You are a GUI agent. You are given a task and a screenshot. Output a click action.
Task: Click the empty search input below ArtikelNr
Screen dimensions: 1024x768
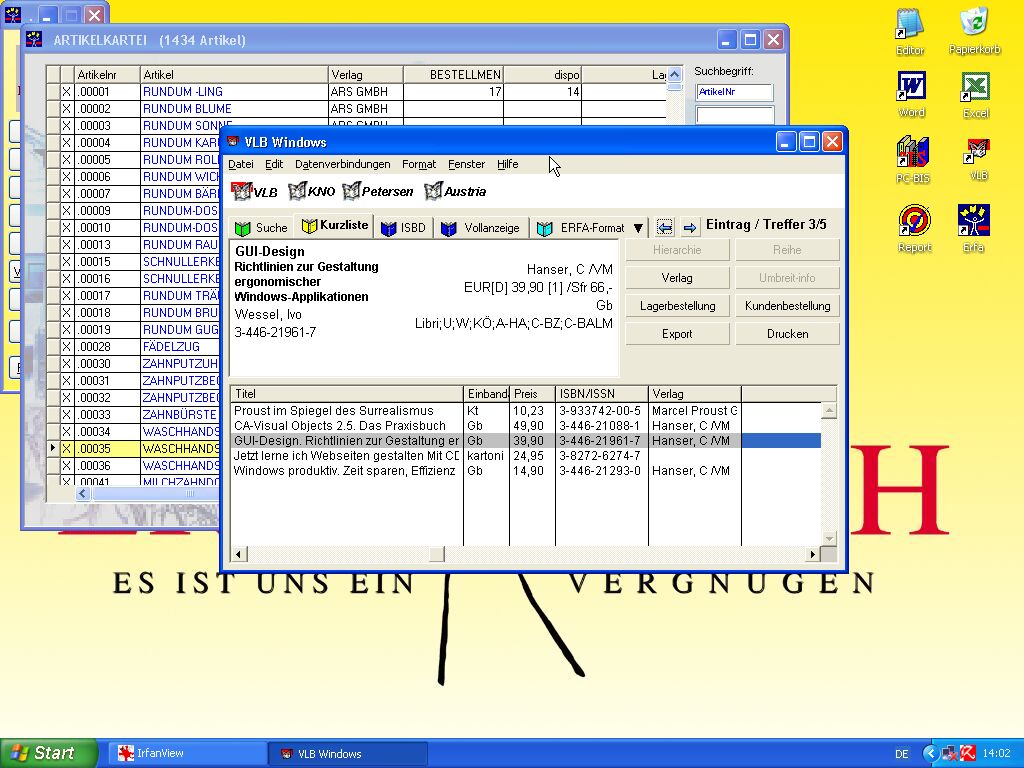click(735, 115)
